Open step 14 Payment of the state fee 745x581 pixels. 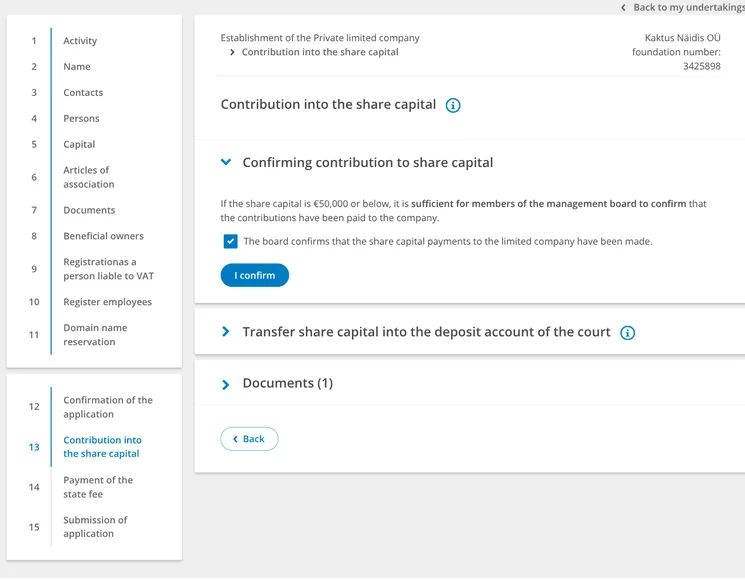click(x=98, y=487)
